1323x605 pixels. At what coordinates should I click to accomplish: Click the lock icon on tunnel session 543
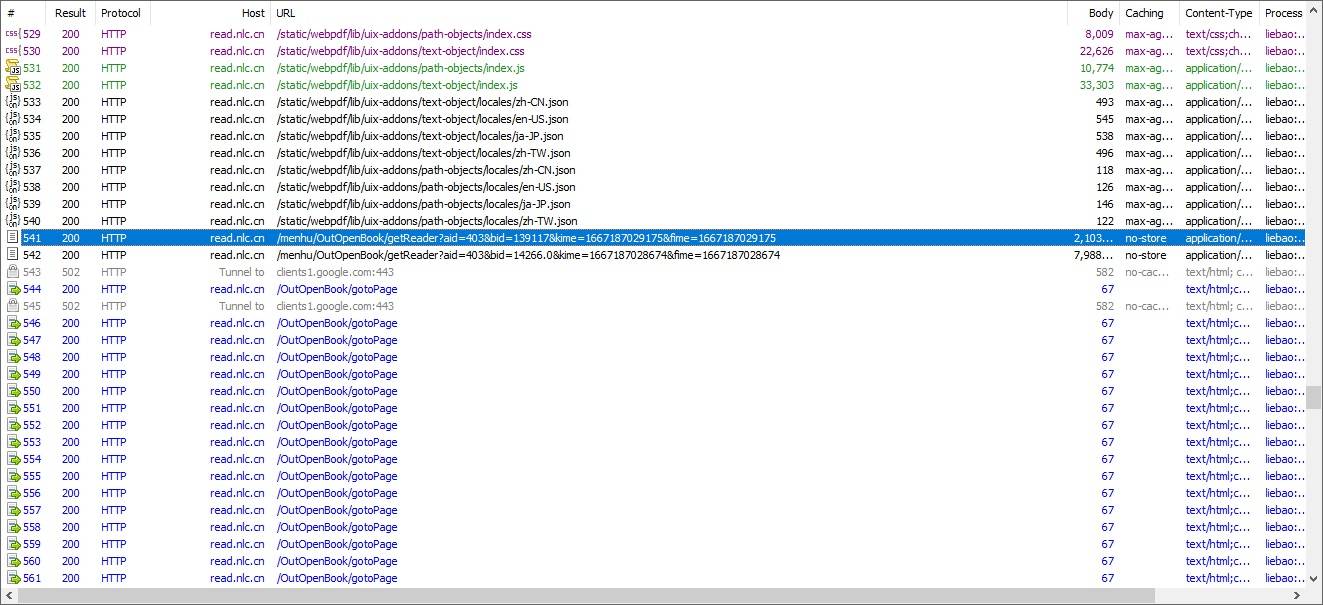(12, 272)
